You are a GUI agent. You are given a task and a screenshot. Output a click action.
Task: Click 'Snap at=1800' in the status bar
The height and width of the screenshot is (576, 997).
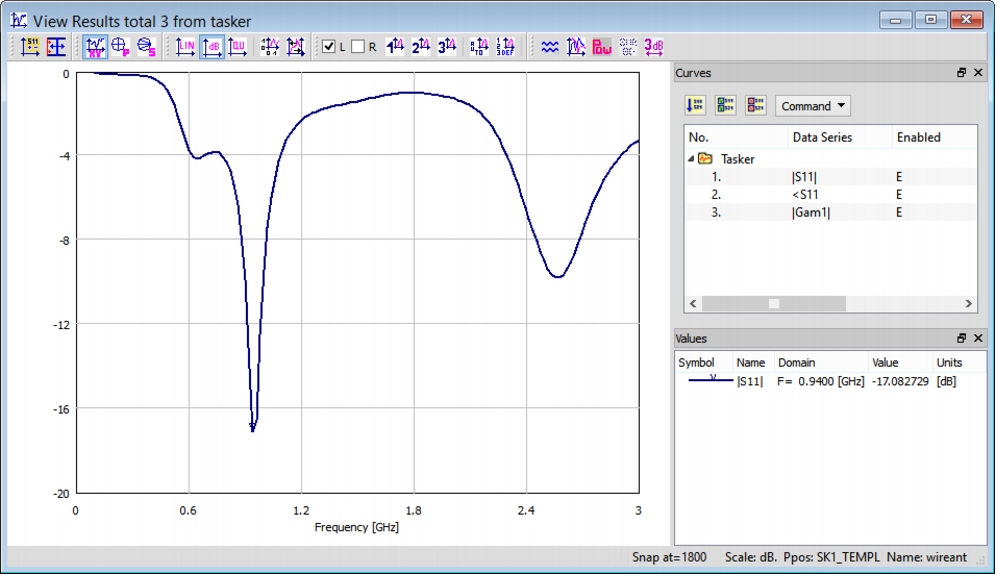pyautogui.click(x=669, y=558)
